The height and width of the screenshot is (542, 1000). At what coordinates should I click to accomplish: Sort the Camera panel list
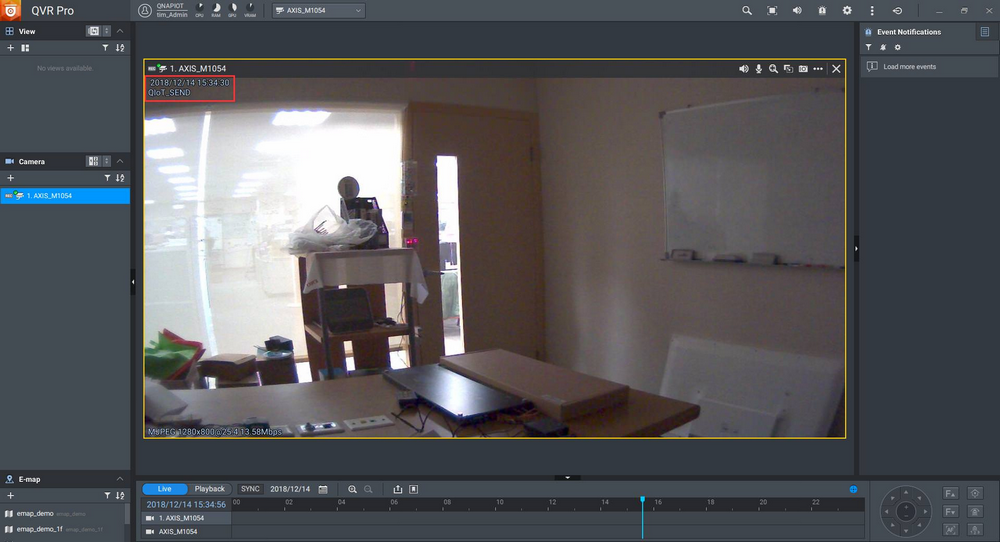(x=120, y=178)
